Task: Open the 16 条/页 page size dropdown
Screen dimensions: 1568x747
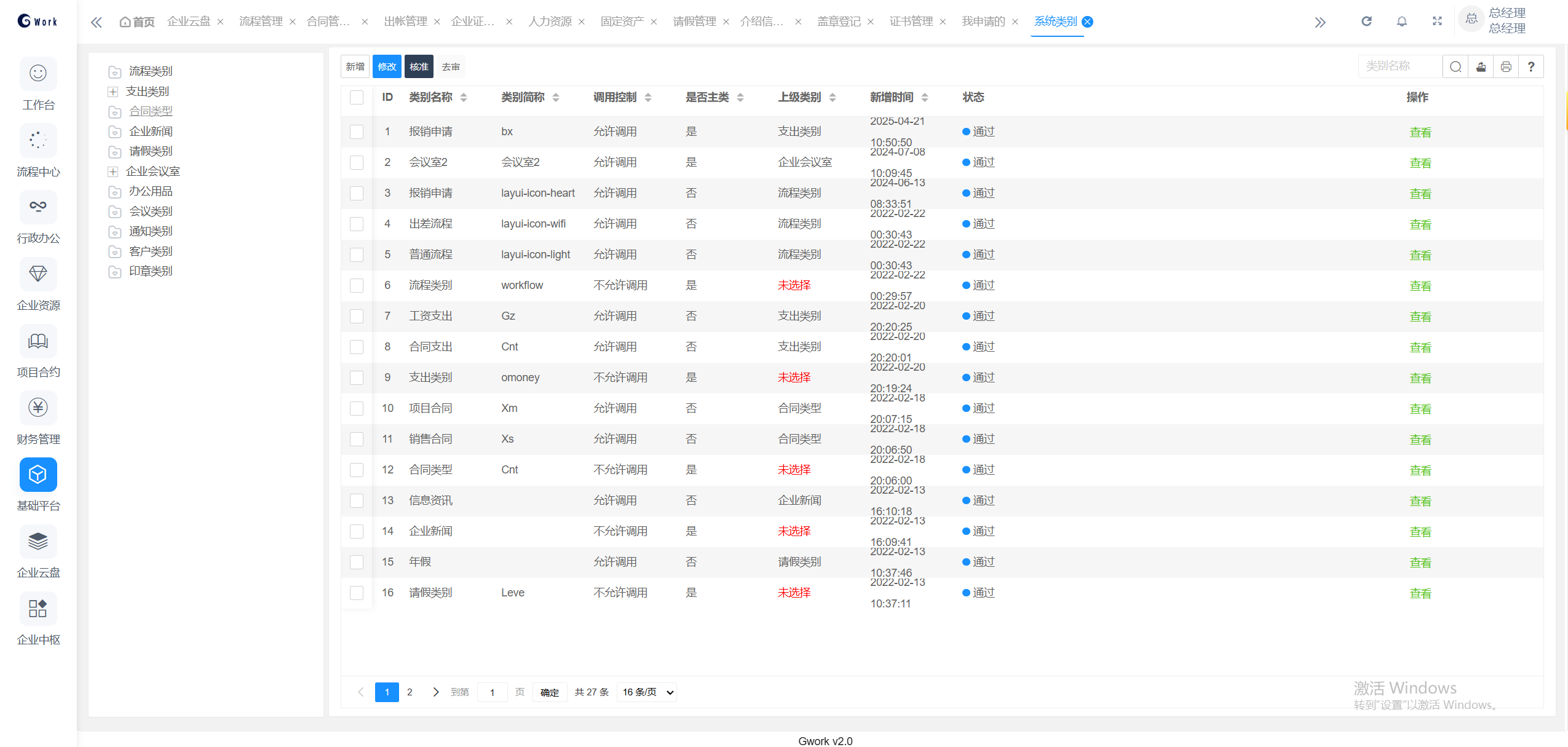Action: (647, 692)
